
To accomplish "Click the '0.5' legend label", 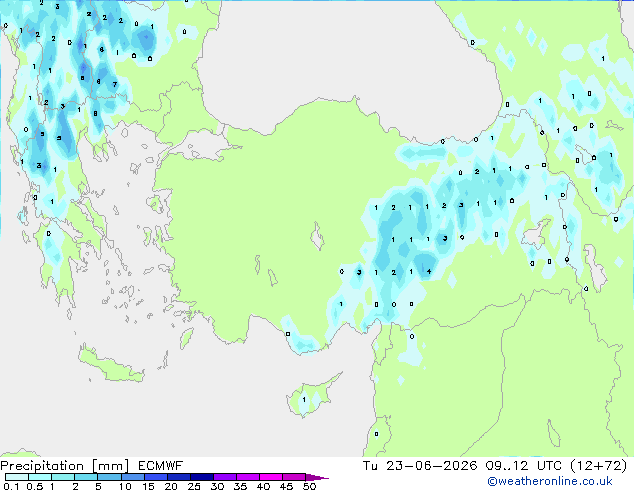I will (x=34, y=486).
